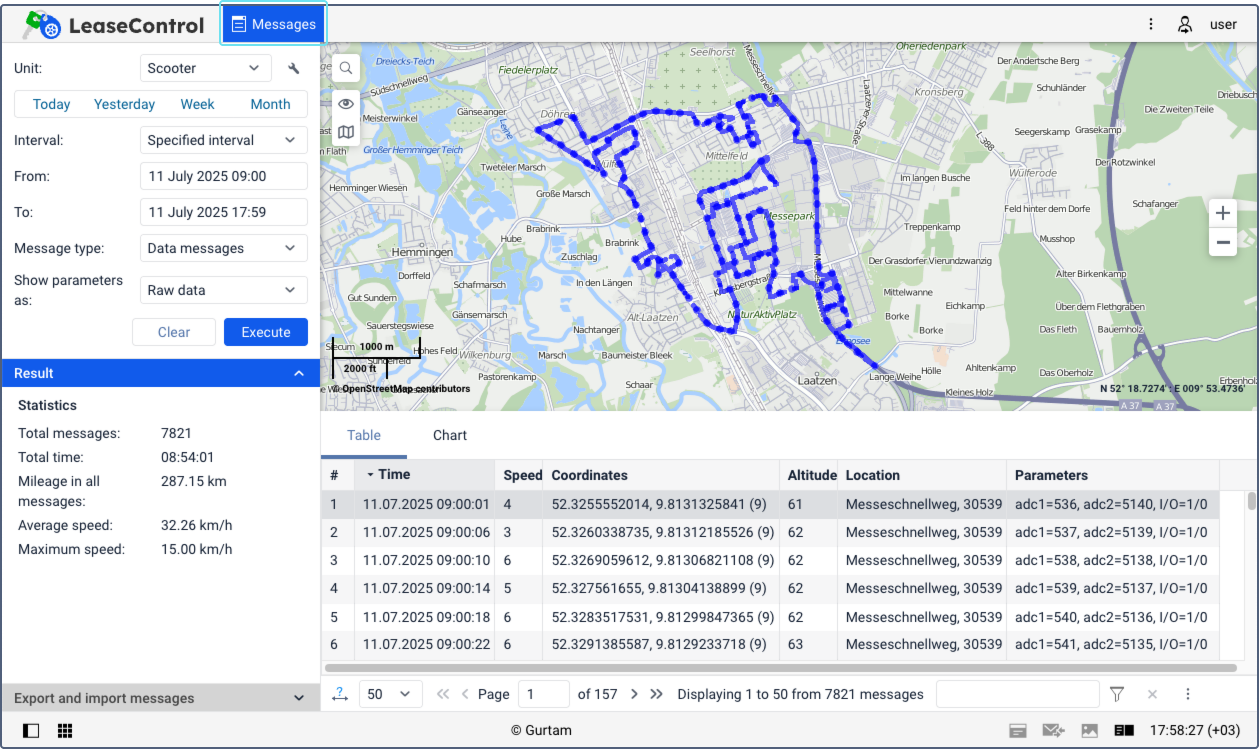The height and width of the screenshot is (749, 1259).
Task: Collapse the Result section
Action: tap(161, 373)
